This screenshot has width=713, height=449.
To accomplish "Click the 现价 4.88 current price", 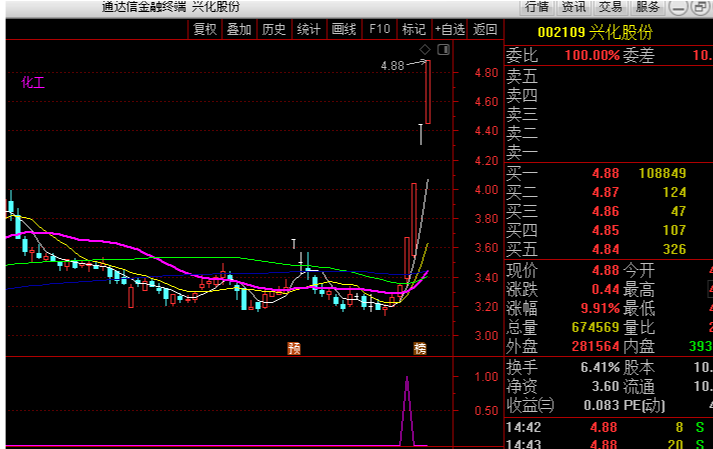I will pos(605,270).
